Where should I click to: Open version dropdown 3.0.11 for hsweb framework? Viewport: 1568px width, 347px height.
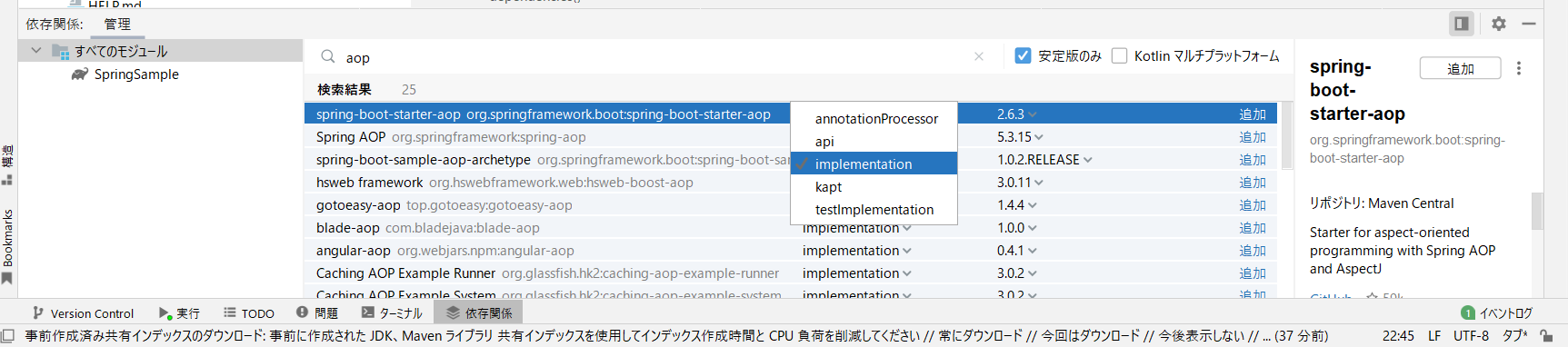click(x=1019, y=183)
